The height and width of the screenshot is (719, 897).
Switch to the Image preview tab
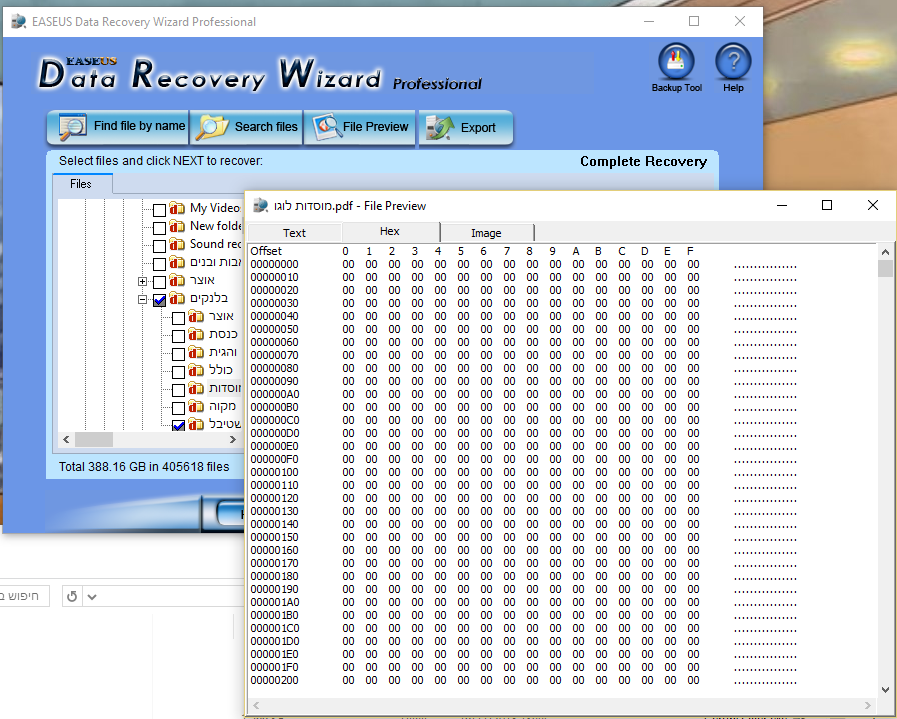tap(486, 233)
